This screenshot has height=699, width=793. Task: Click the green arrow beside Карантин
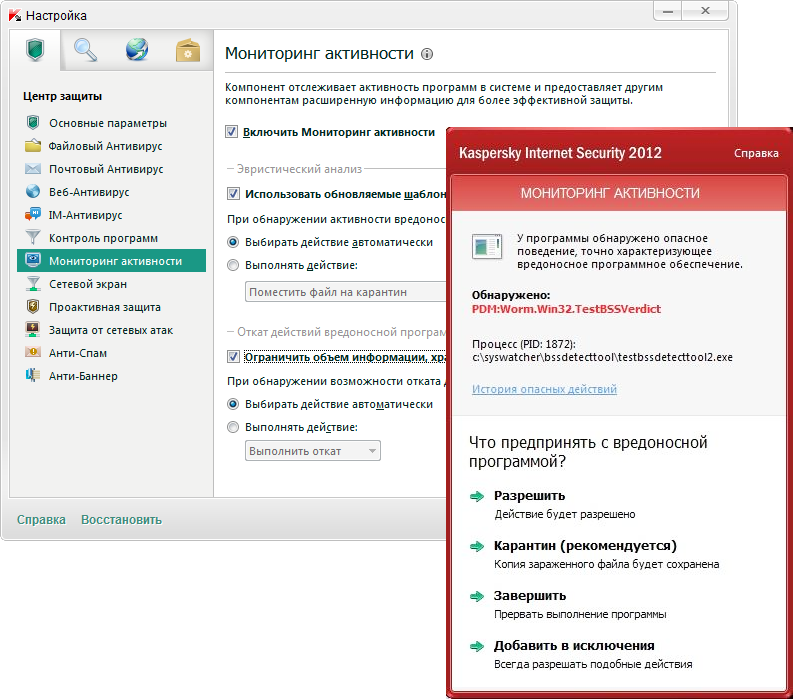[477, 546]
